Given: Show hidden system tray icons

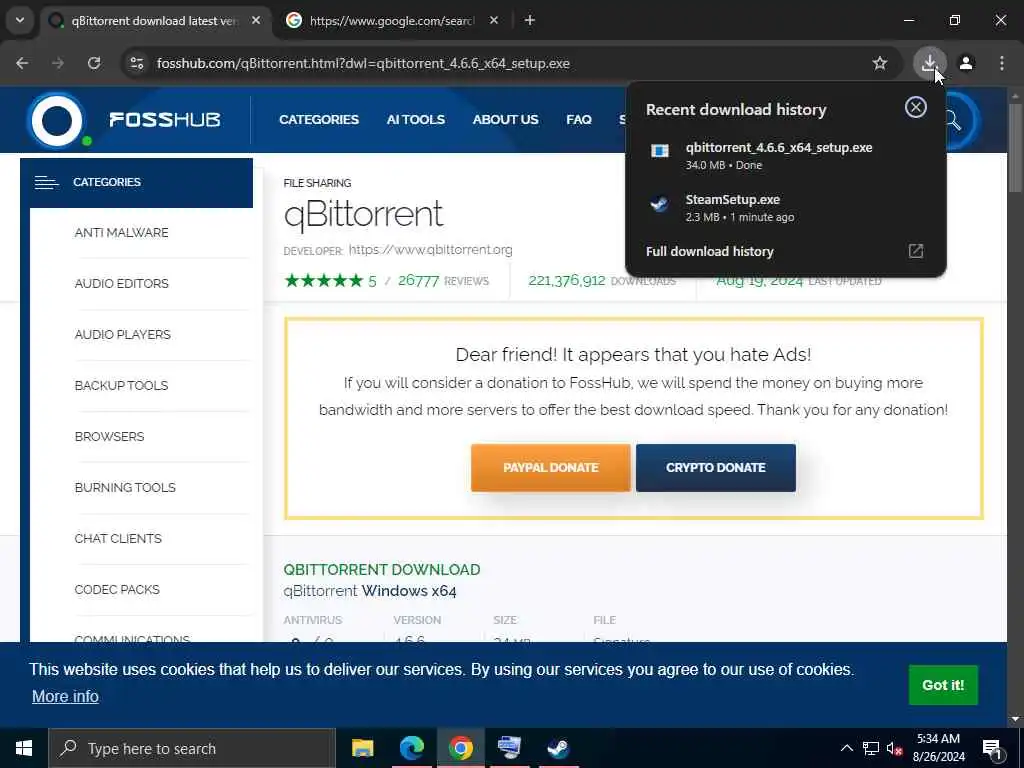Looking at the screenshot, I should tap(846, 748).
